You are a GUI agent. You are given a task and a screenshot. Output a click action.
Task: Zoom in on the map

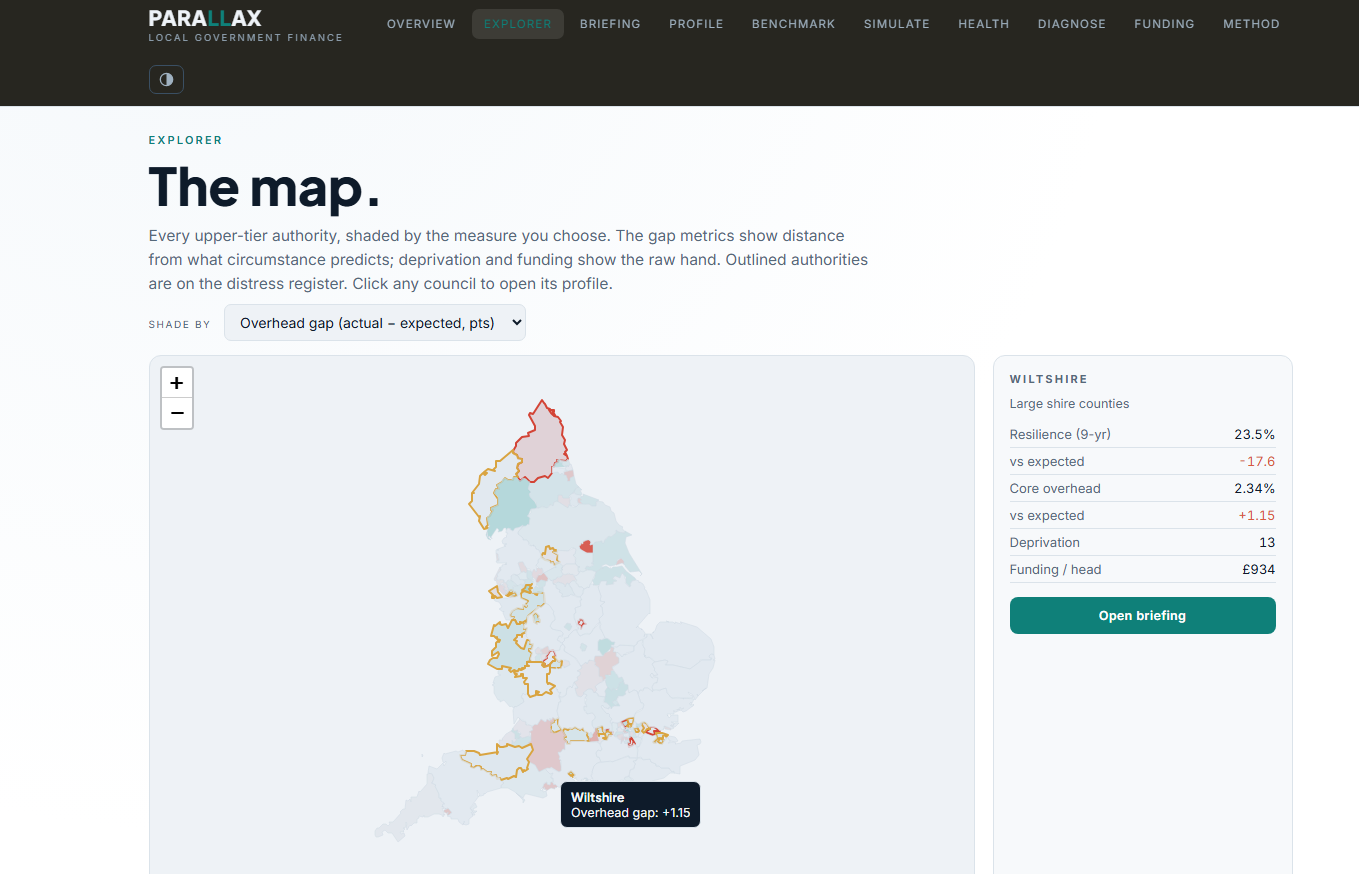point(177,383)
